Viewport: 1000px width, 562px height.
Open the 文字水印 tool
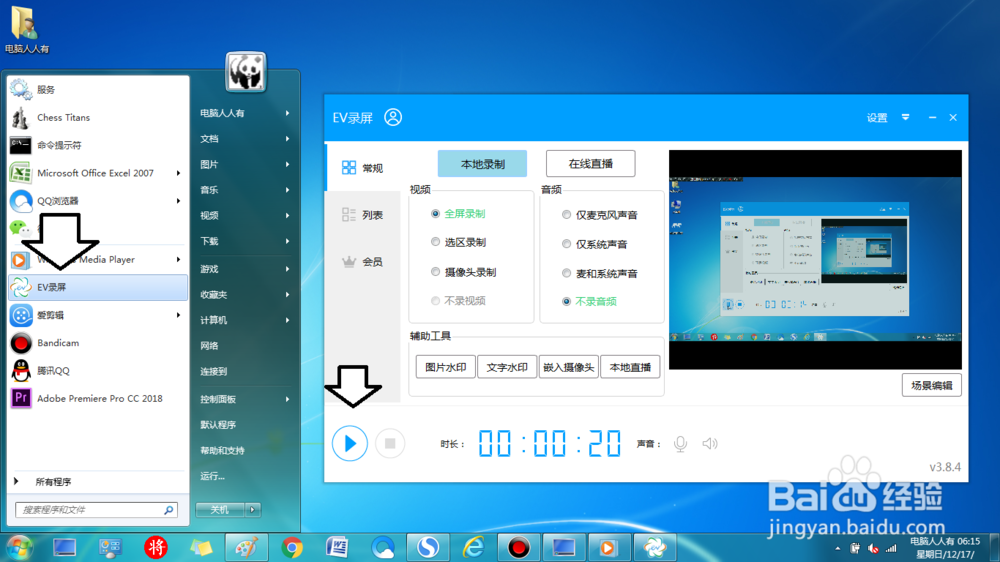tap(507, 367)
